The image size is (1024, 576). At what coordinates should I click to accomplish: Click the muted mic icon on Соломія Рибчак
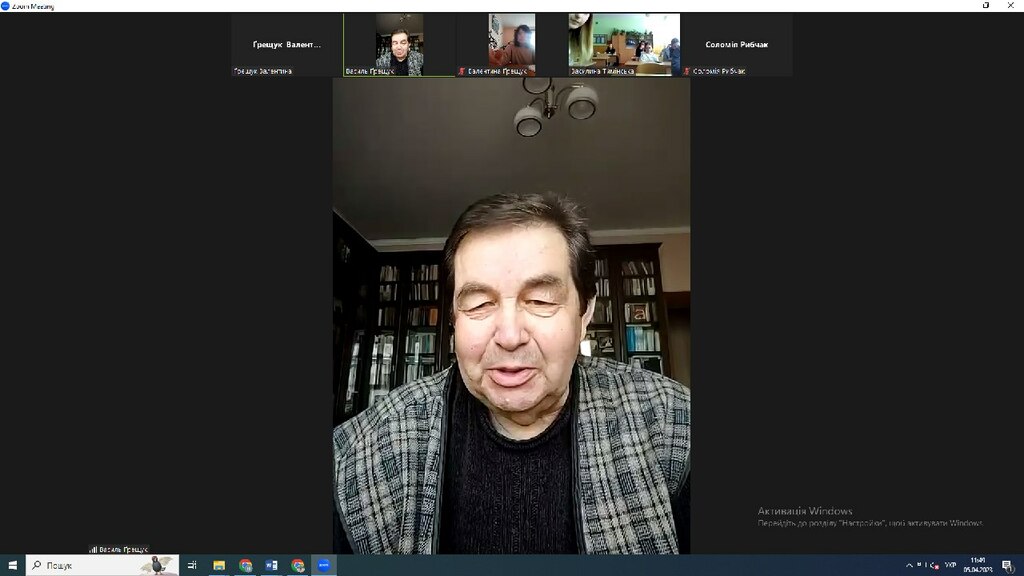click(687, 71)
